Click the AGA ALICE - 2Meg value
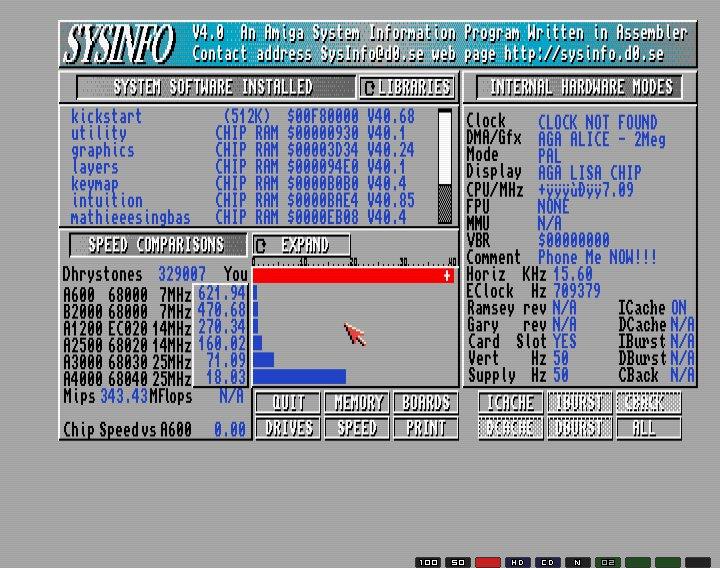Viewport: 720px width, 568px height. 602,140
